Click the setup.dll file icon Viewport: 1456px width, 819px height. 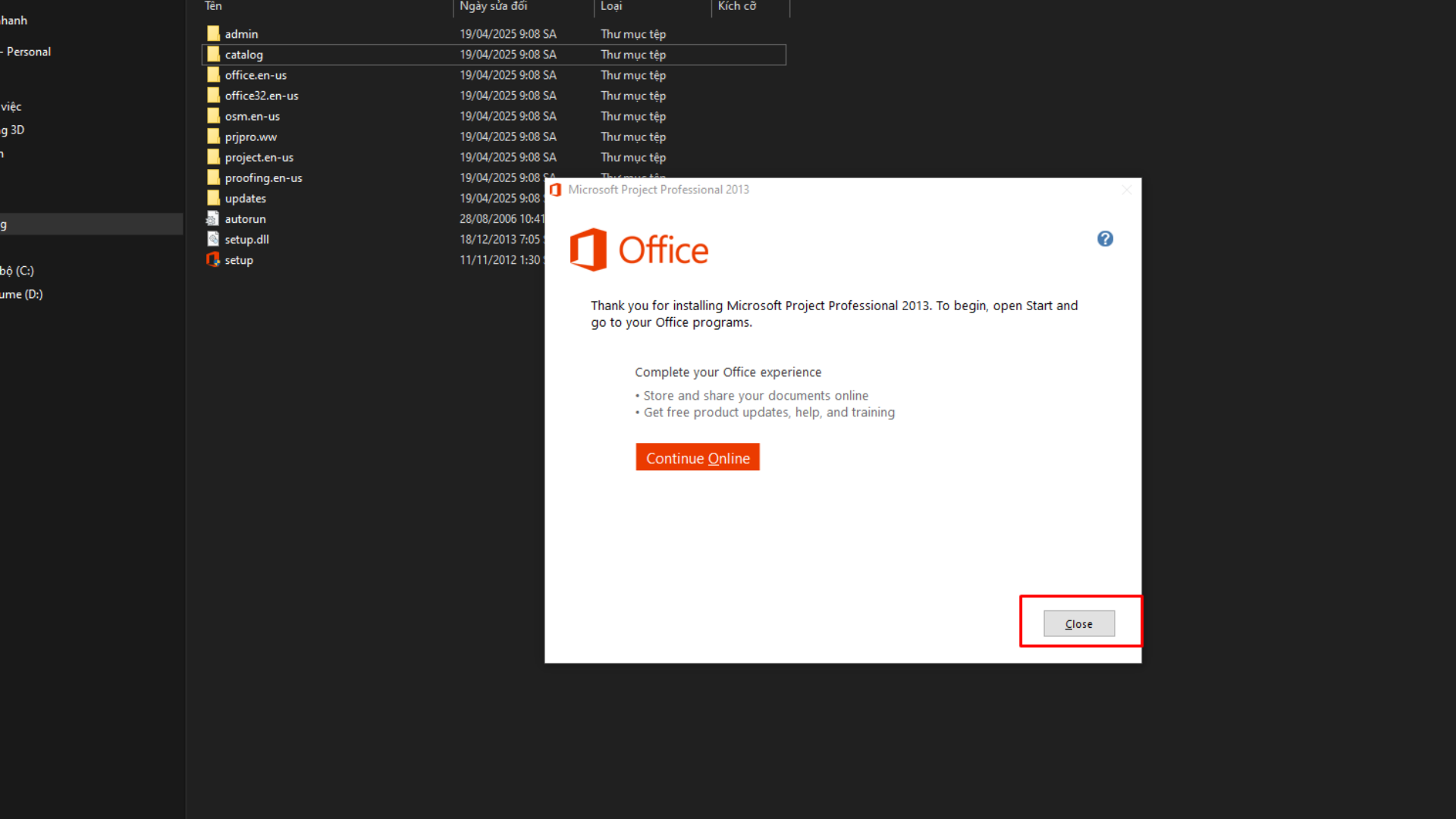(213, 239)
